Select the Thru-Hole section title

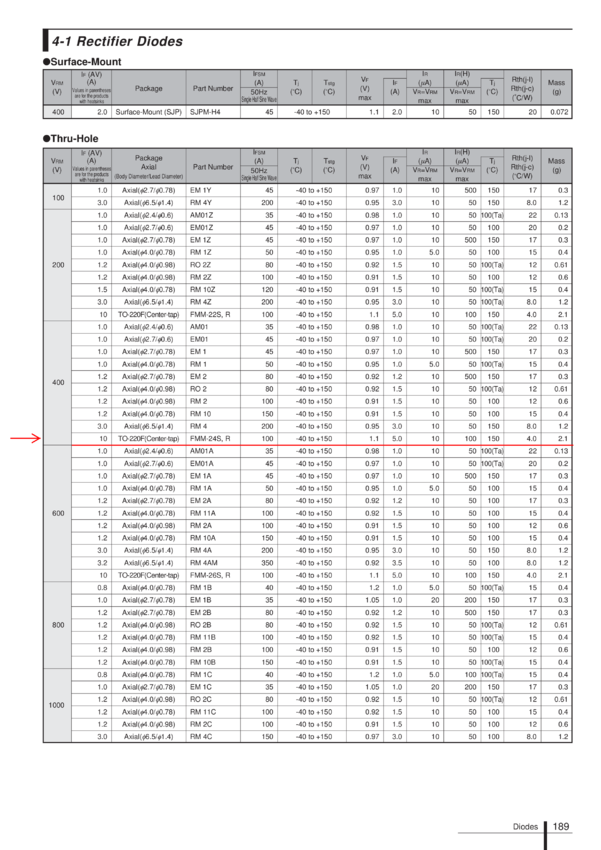[70, 139]
